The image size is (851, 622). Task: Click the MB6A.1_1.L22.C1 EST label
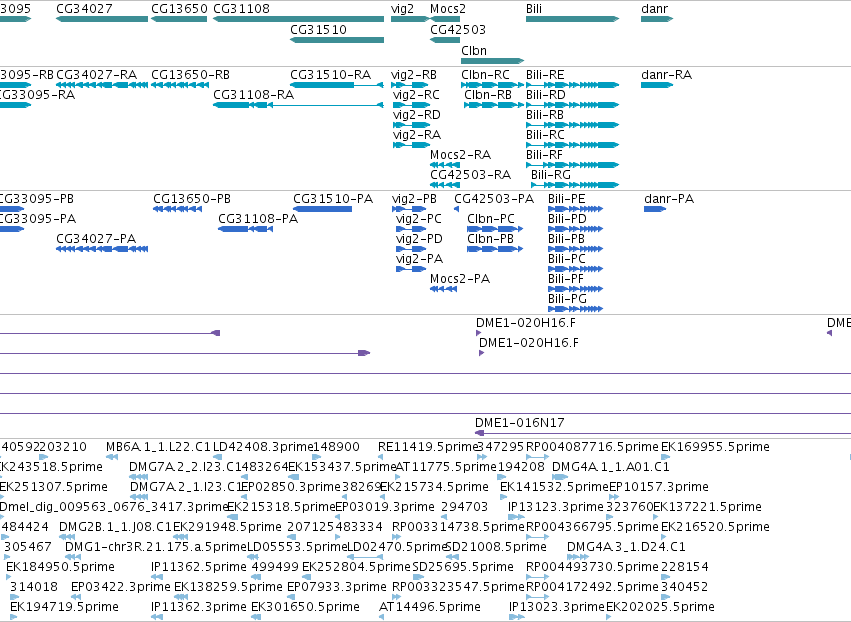(158, 447)
